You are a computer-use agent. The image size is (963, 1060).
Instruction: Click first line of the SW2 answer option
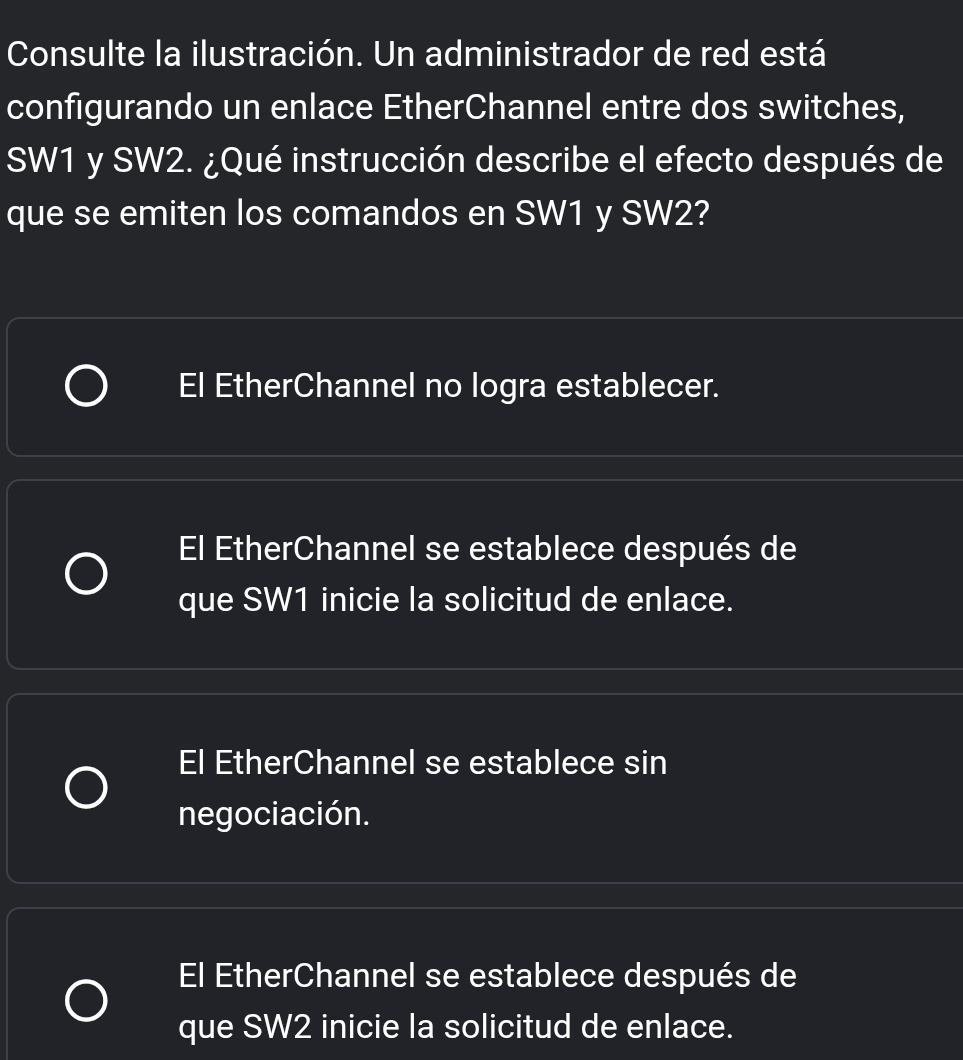pos(487,975)
